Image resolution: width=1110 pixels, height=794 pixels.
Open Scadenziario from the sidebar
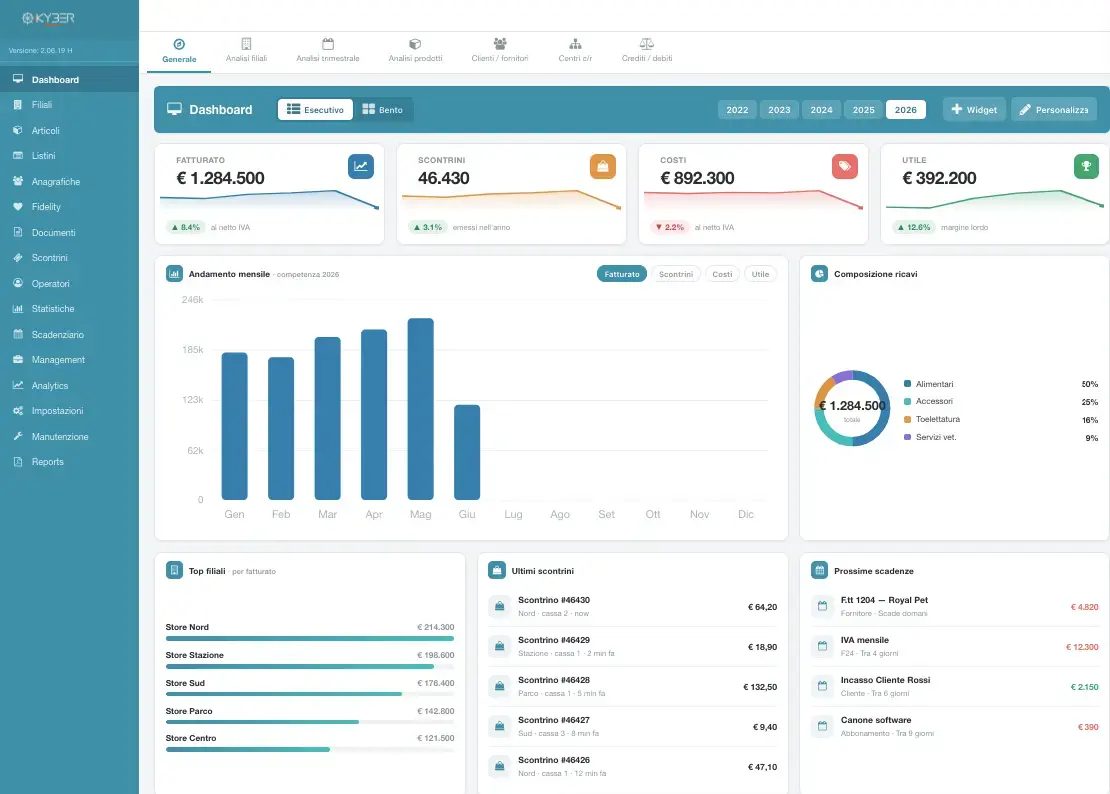69,334
